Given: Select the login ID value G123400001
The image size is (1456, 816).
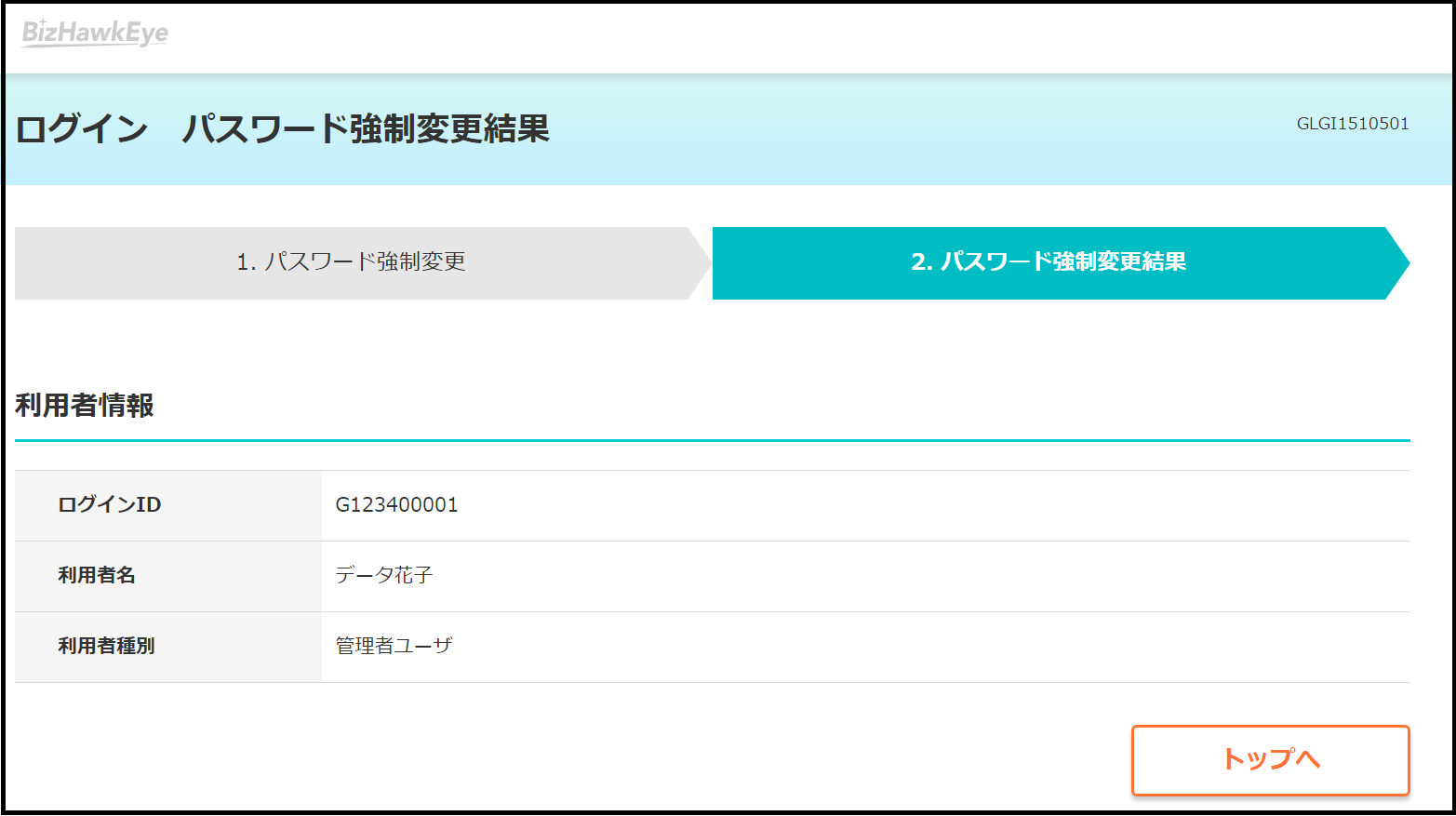Looking at the screenshot, I should (396, 505).
